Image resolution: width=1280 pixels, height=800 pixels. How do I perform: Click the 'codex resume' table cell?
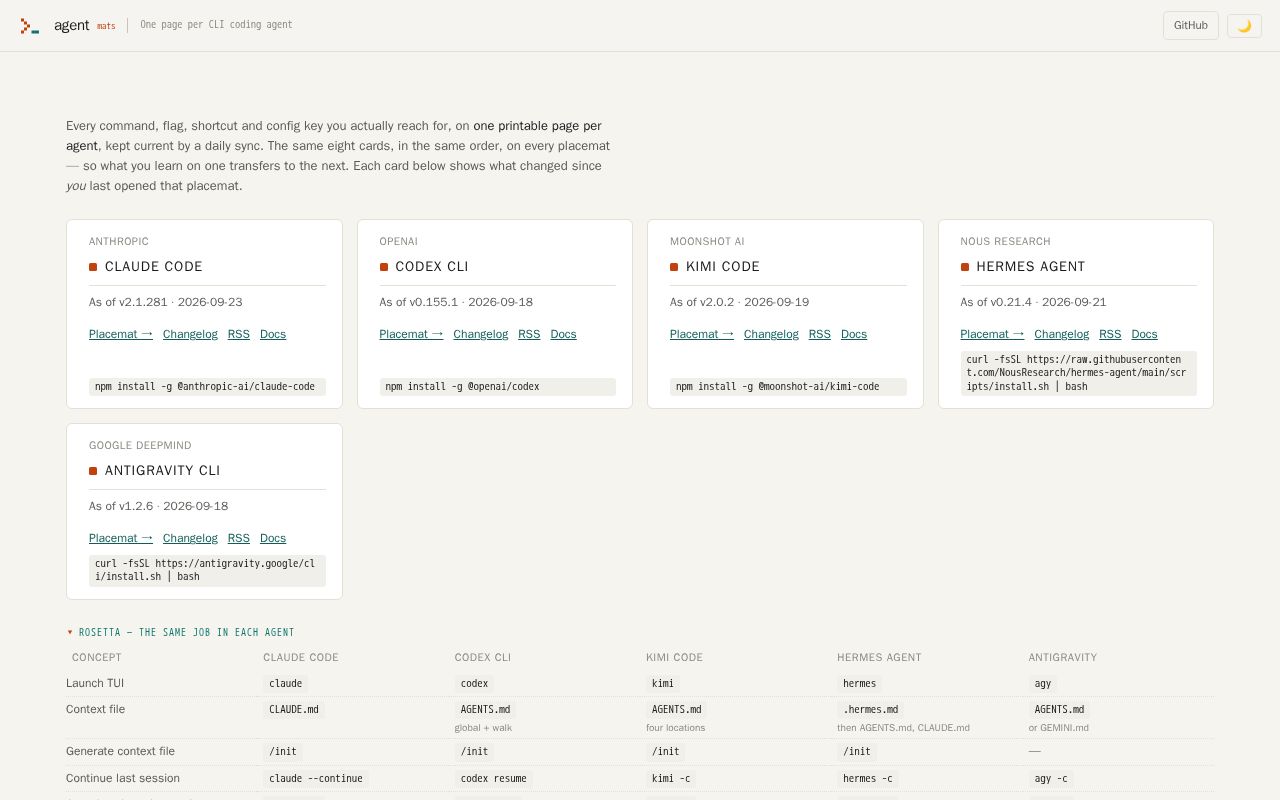493,778
